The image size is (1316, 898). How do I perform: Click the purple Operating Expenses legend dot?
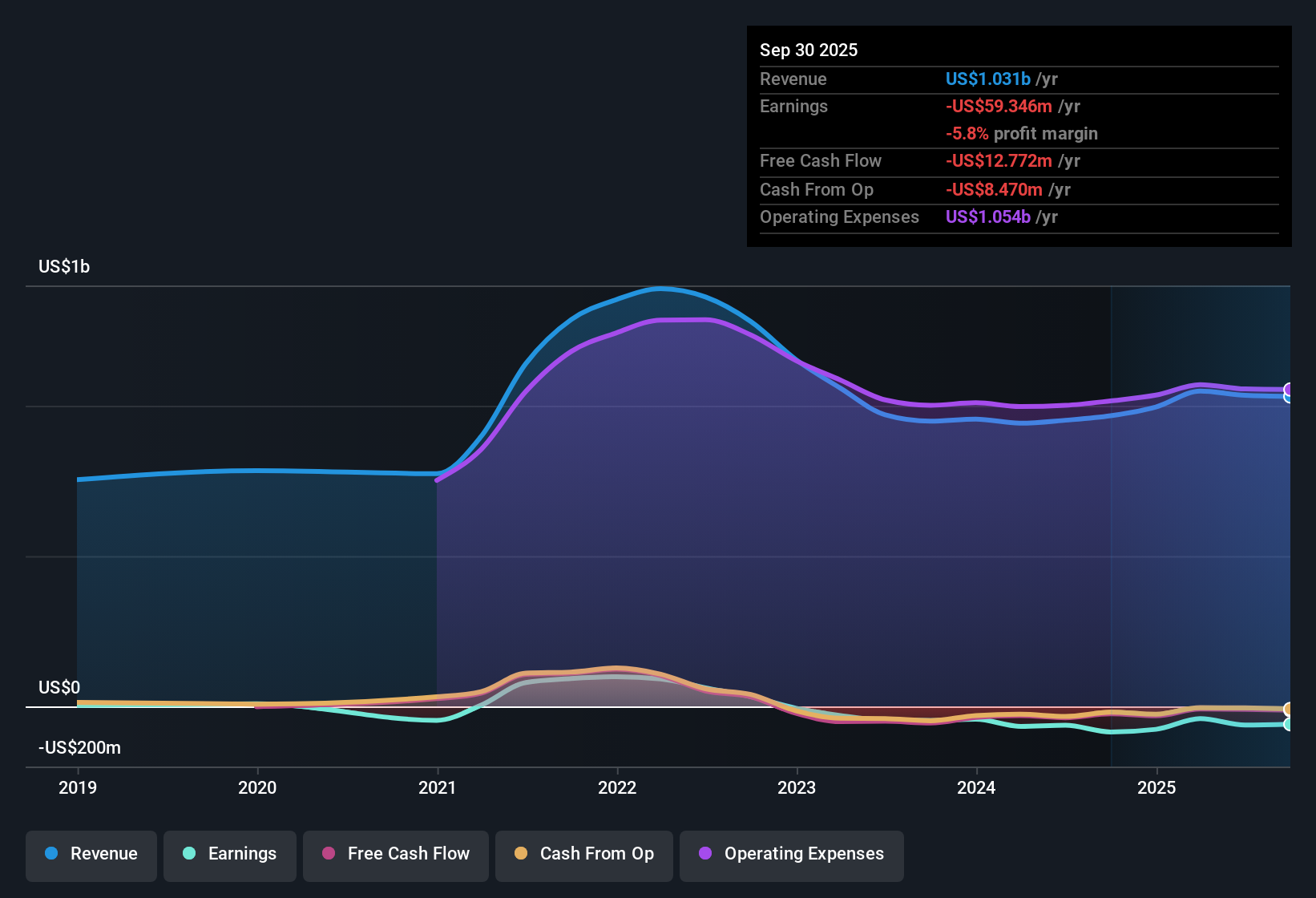(705, 855)
